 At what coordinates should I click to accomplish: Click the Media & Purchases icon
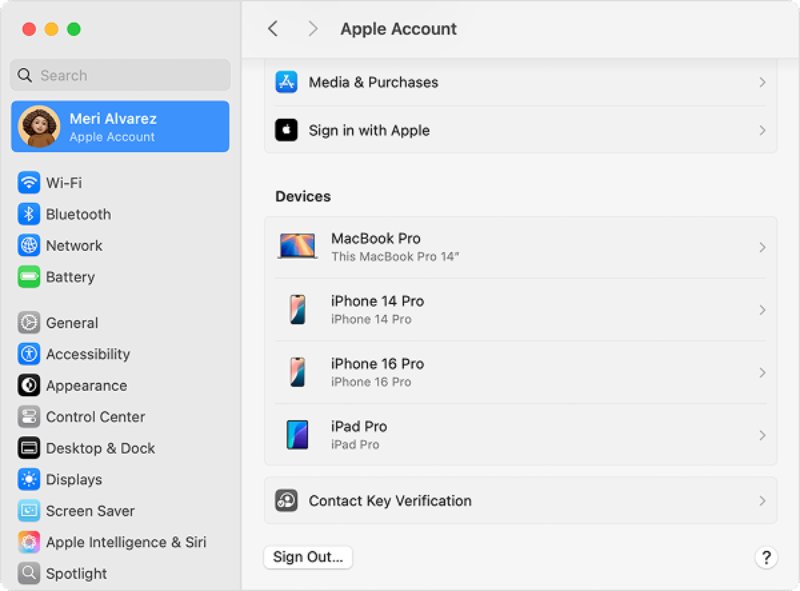[x=288, y=82]
